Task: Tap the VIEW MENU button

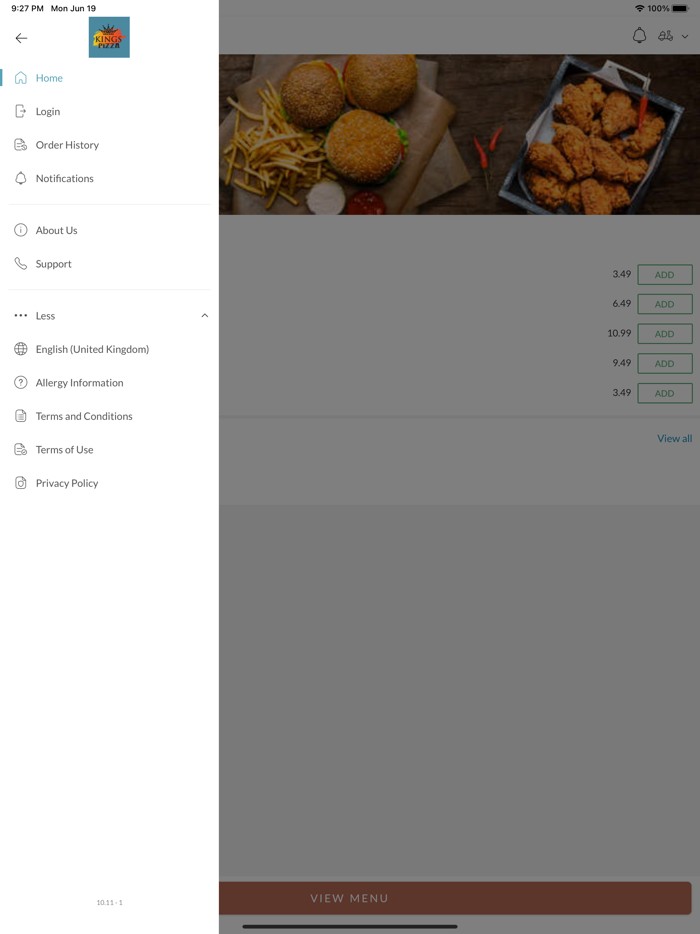Action: pyautogui.click(x=455, y=898)
